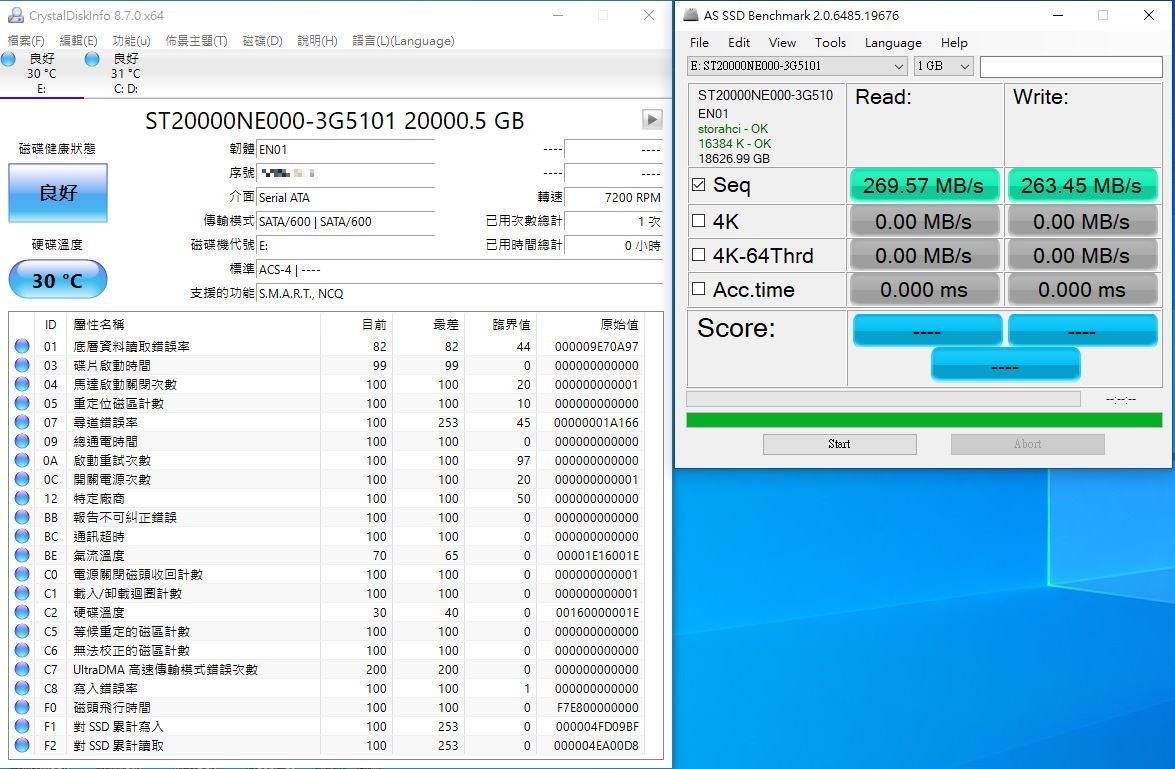Viewport: 1175px width, 769px height.
Task: Open the 磁碟(D) menu in CrystalDiskInfo
Action: [262, 40]
